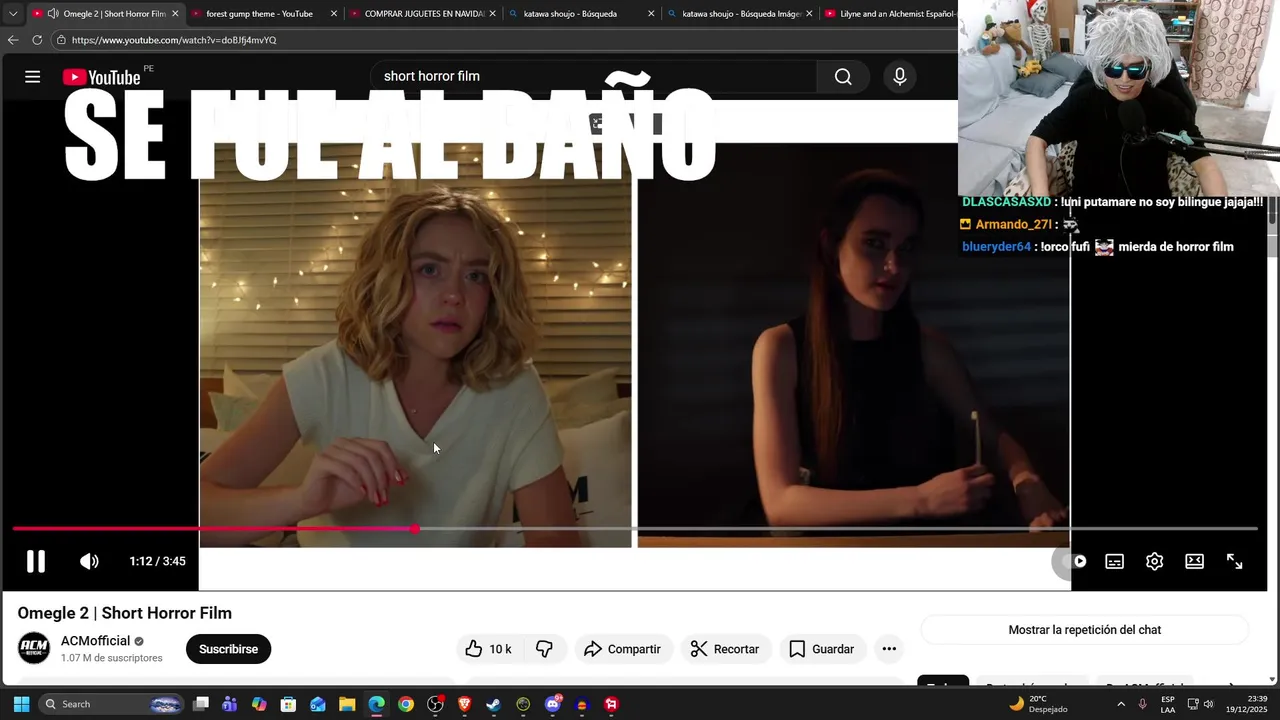Launch Microsoft Teams from the taskbar
The height and width of the screenshot is (720, 1280).
(x=230, y=704)
